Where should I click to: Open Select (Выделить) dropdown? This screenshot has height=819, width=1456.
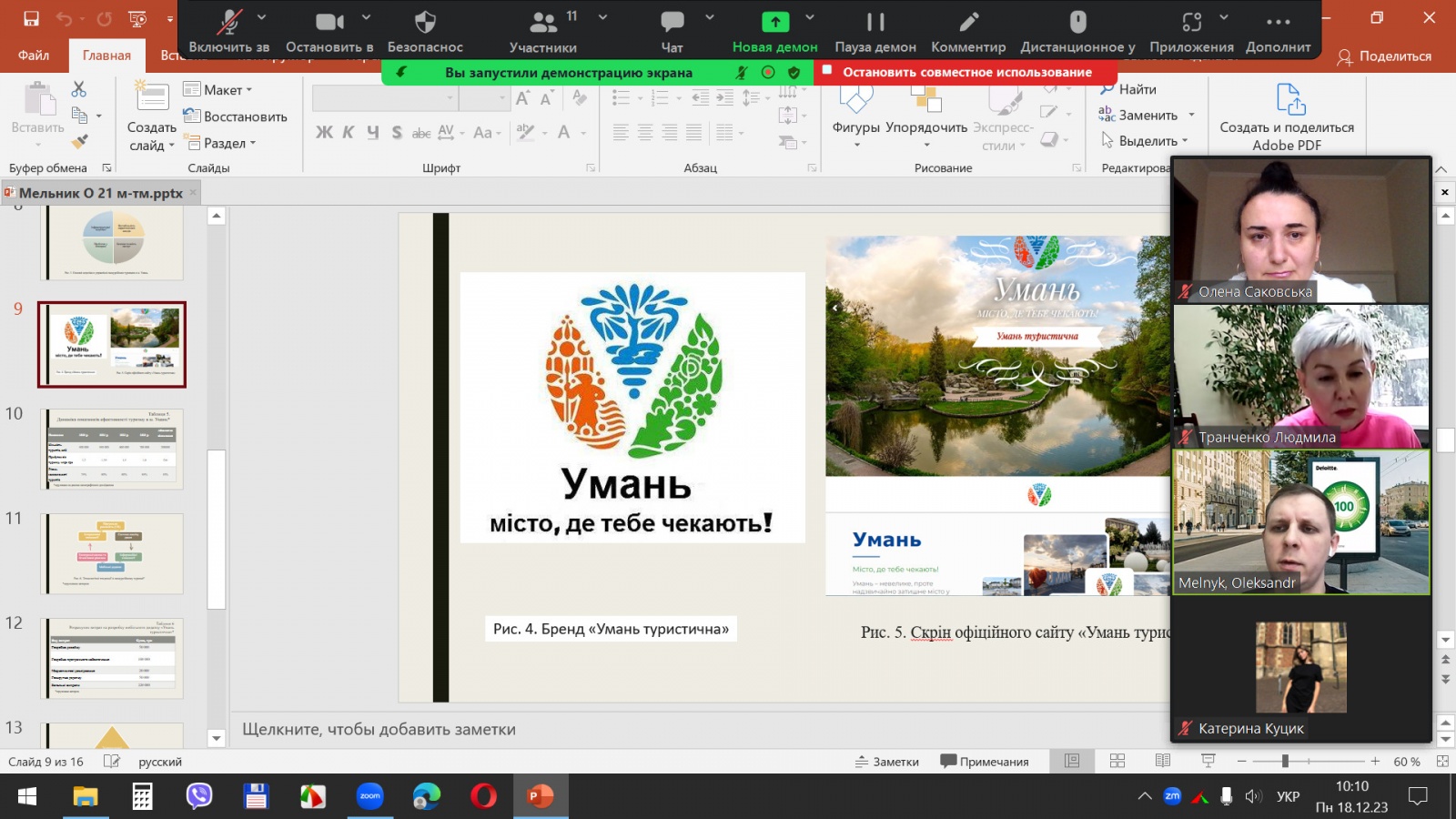[x=1145, y=141]
